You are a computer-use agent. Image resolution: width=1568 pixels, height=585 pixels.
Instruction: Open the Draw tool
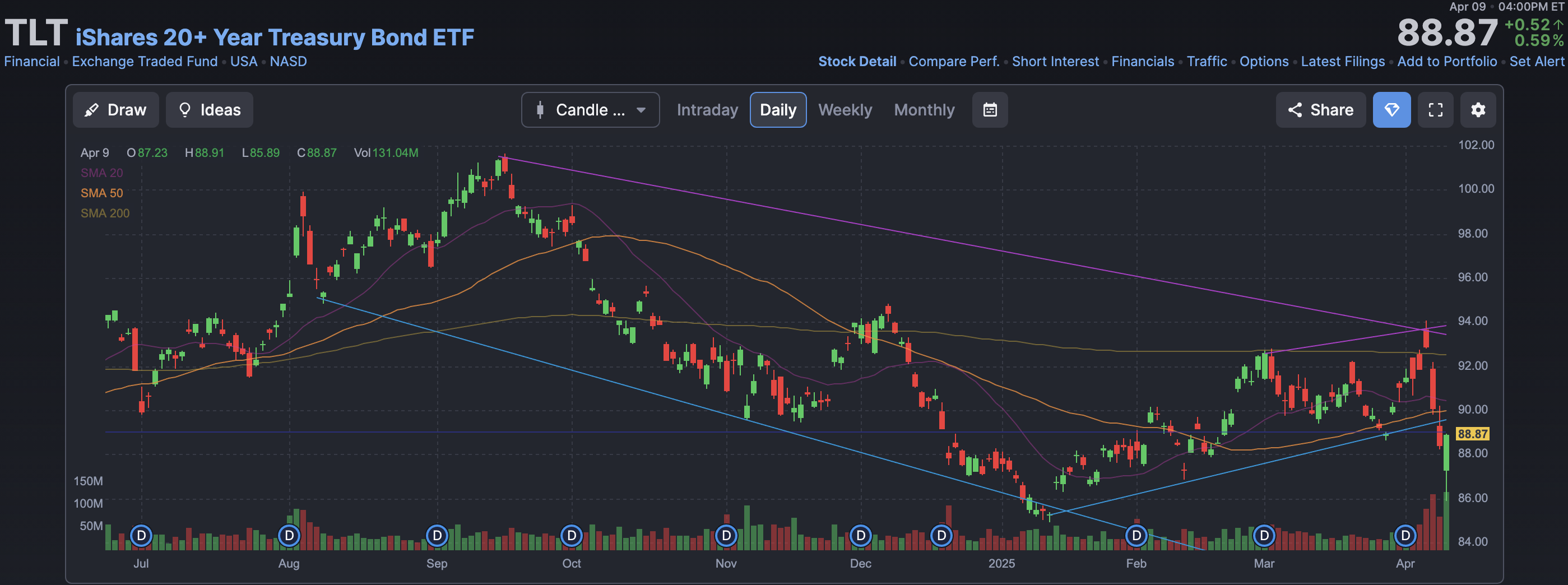(115, 110)
